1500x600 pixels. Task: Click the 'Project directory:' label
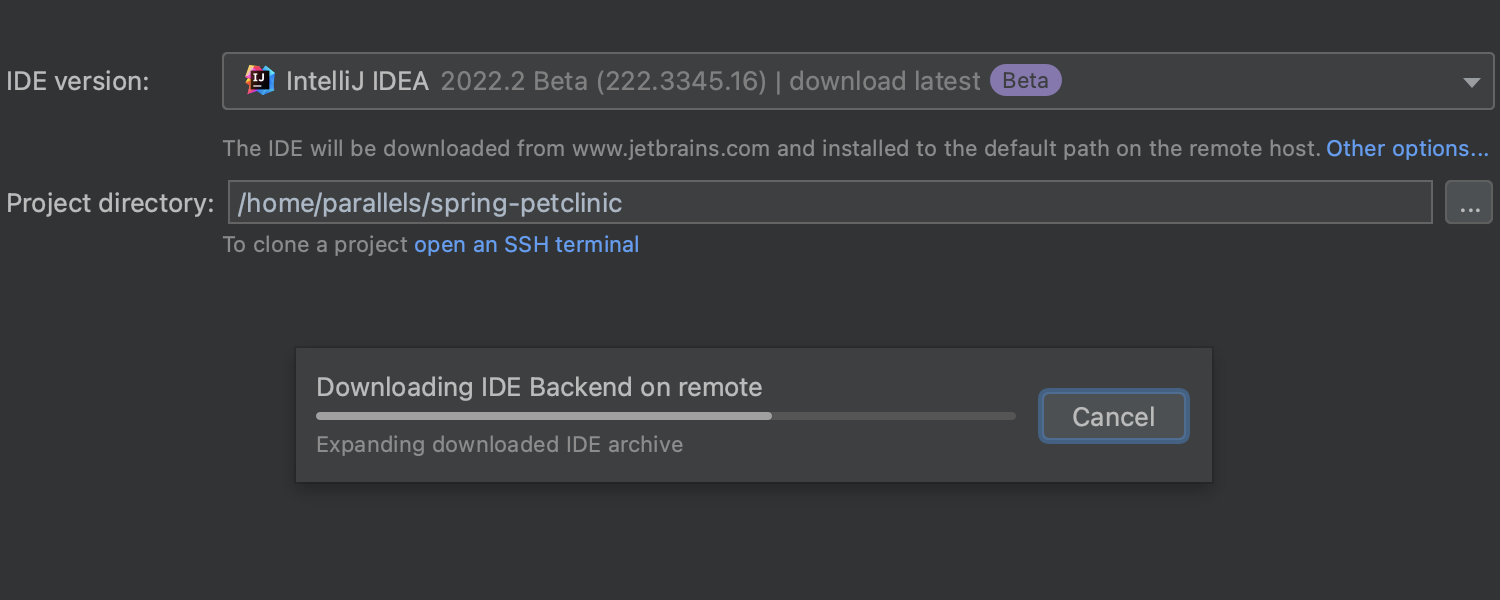click(110, 203)
